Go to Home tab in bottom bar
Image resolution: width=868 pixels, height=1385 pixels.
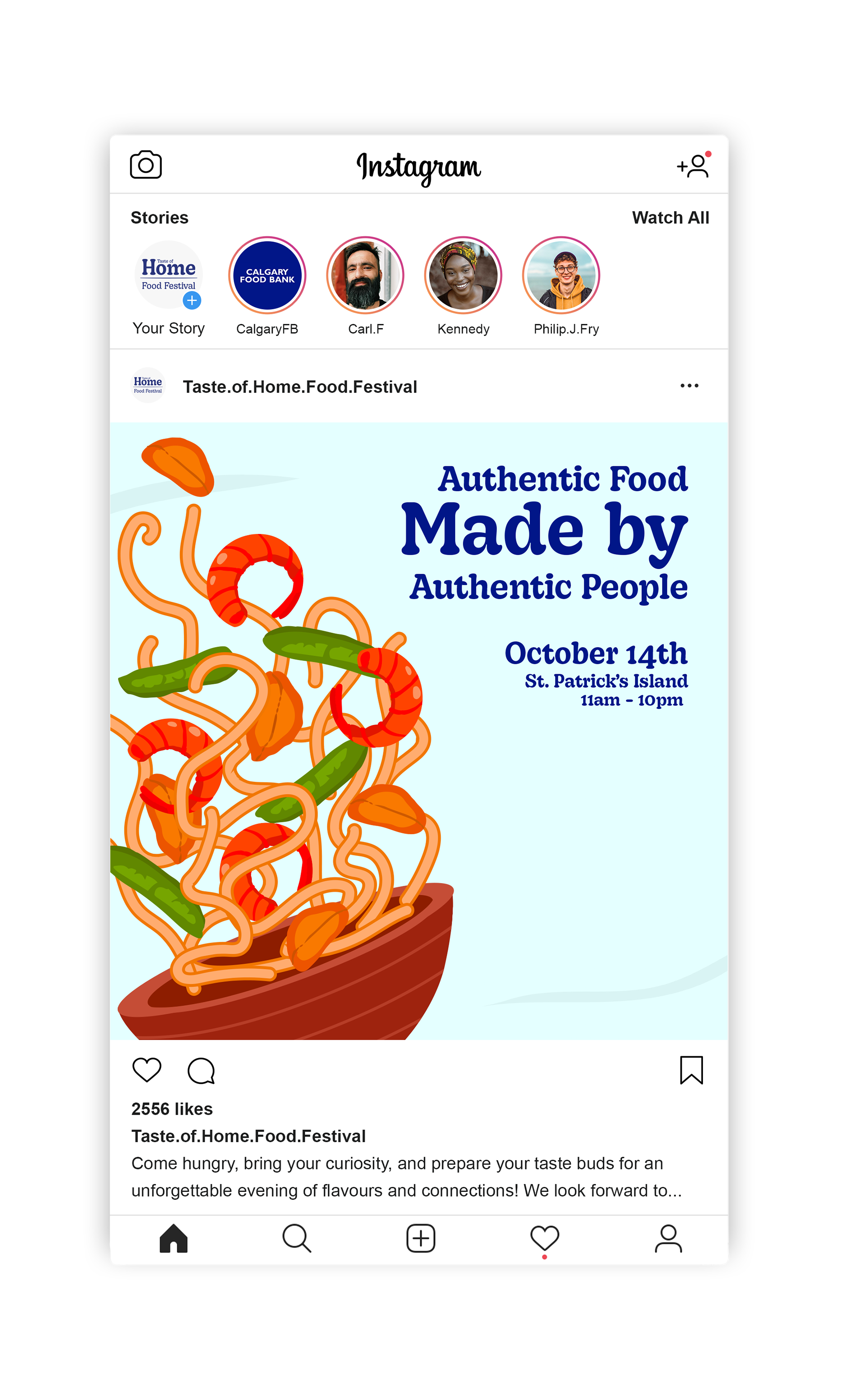pyautogui.click(x=173, y=1238)
